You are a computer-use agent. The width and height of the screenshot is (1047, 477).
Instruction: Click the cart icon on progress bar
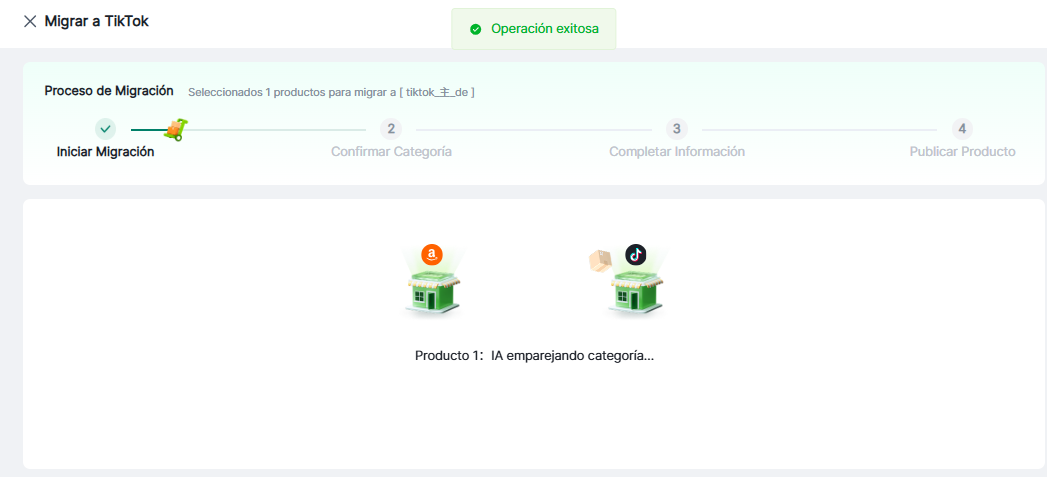point(176,130)
